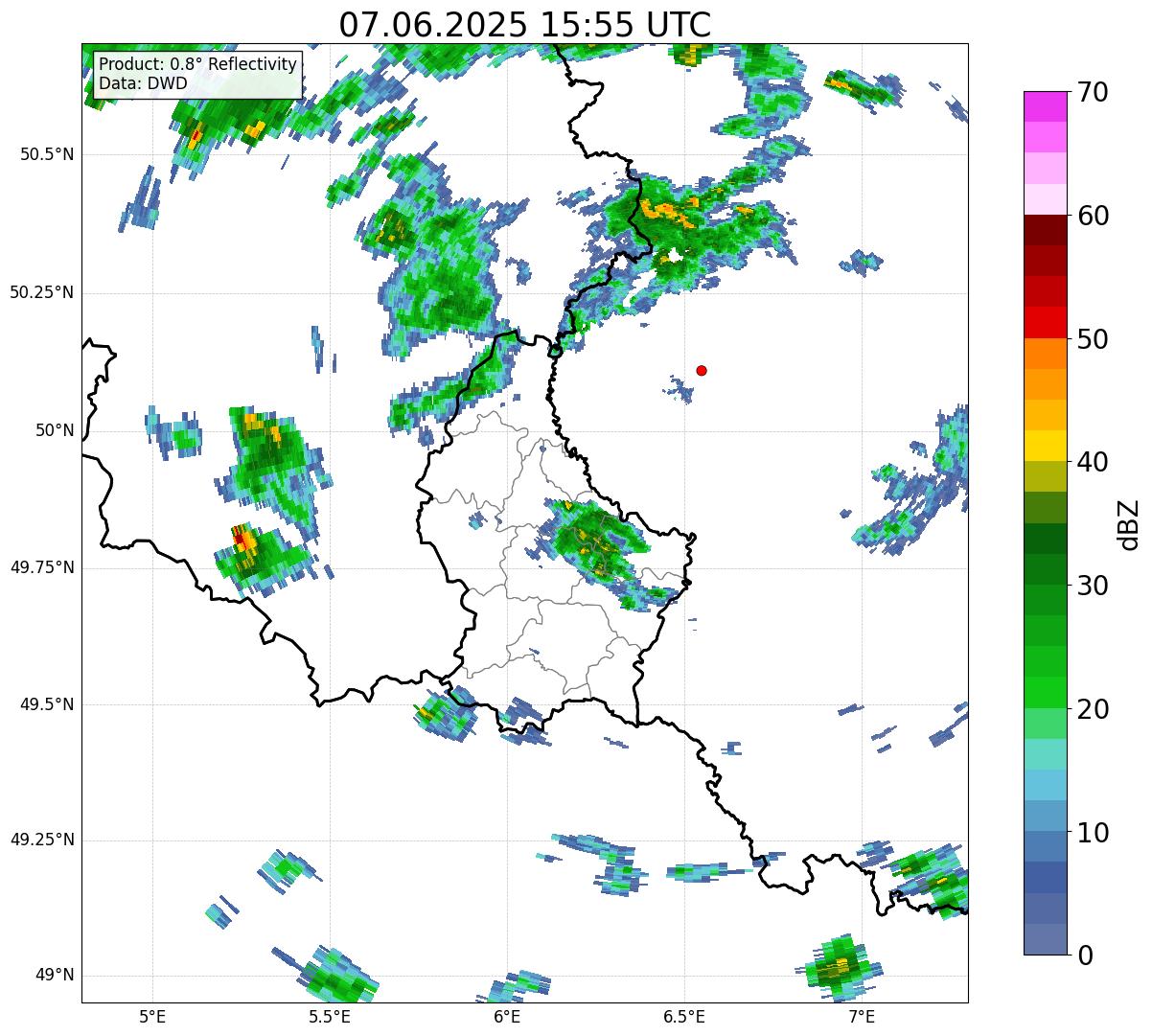The height and width of the screenshot is (1036, 1152).
Task: Click the "Data: DWD" text
Action: point(143,83)
